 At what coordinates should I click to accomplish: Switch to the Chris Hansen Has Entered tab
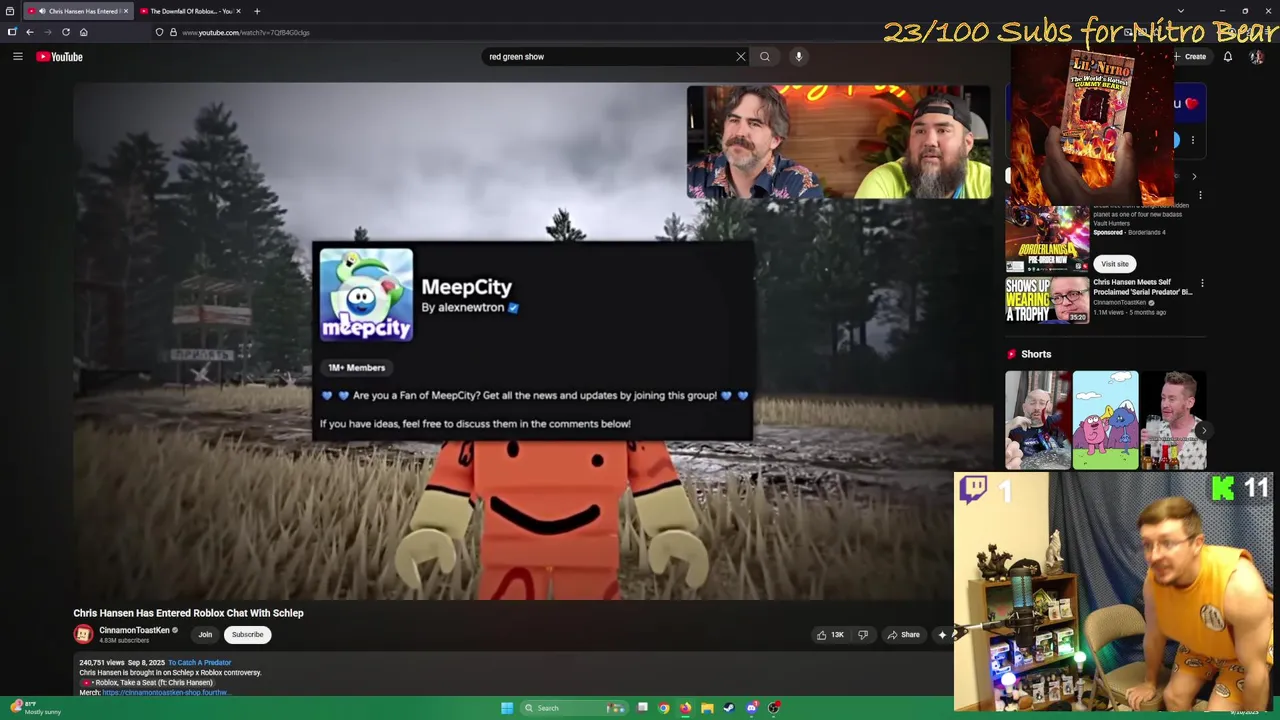77,11
